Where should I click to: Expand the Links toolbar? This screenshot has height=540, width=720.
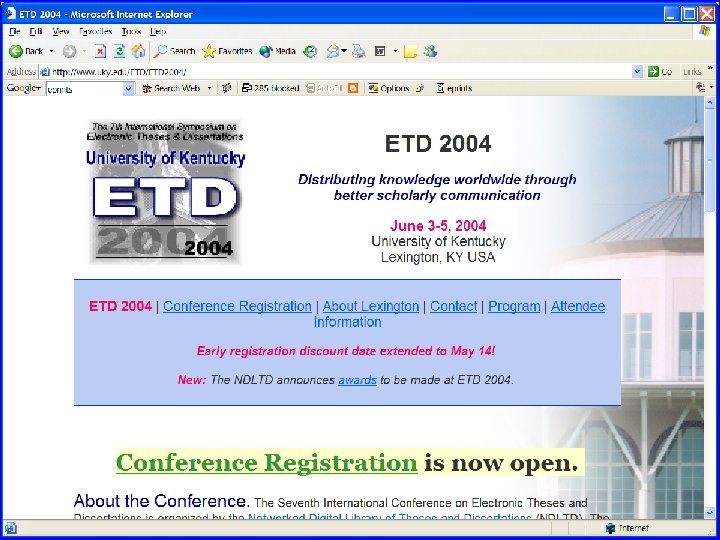(x=711, y=68)
